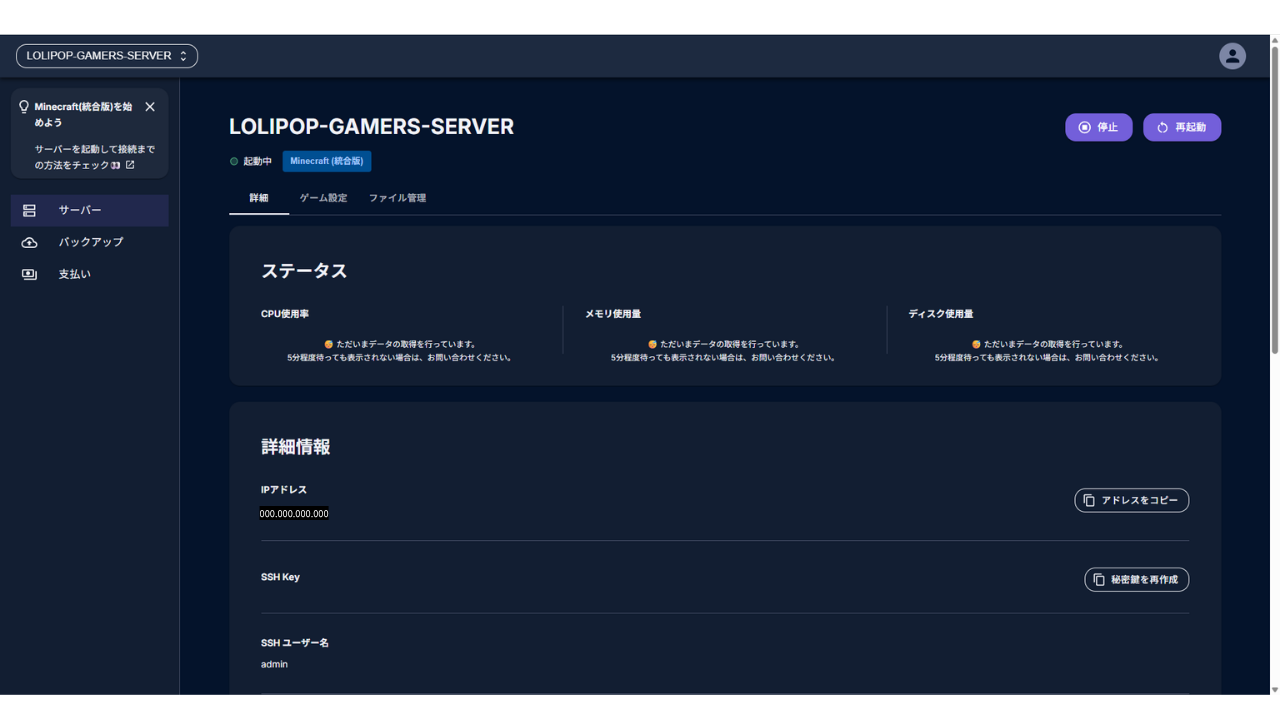Click the LOLIPOP-GAMERS-SERVER page heading
This screenshot has height=720, width=1280.
click(x=372, y=127)
